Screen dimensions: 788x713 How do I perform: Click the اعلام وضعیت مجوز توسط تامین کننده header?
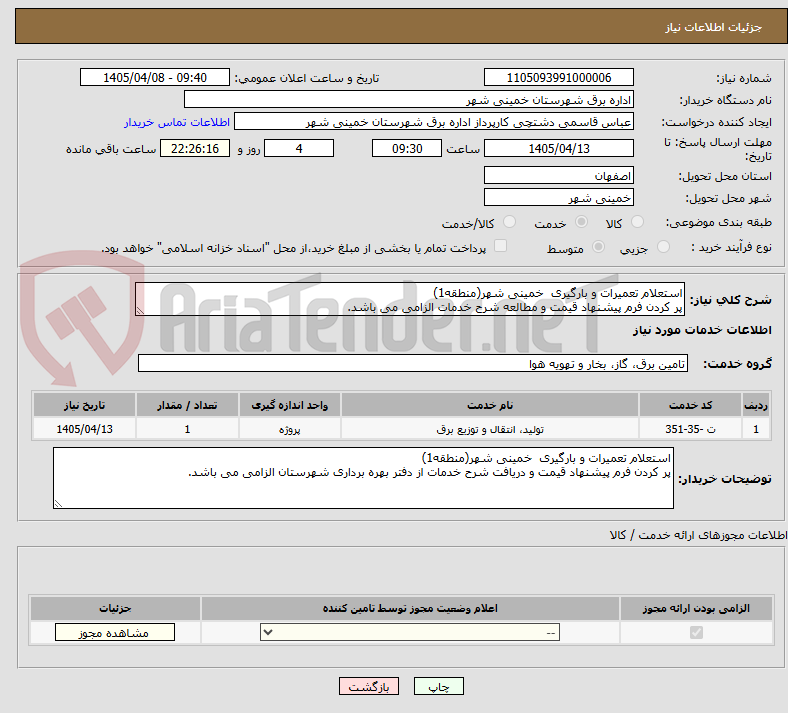click(410, 608)
